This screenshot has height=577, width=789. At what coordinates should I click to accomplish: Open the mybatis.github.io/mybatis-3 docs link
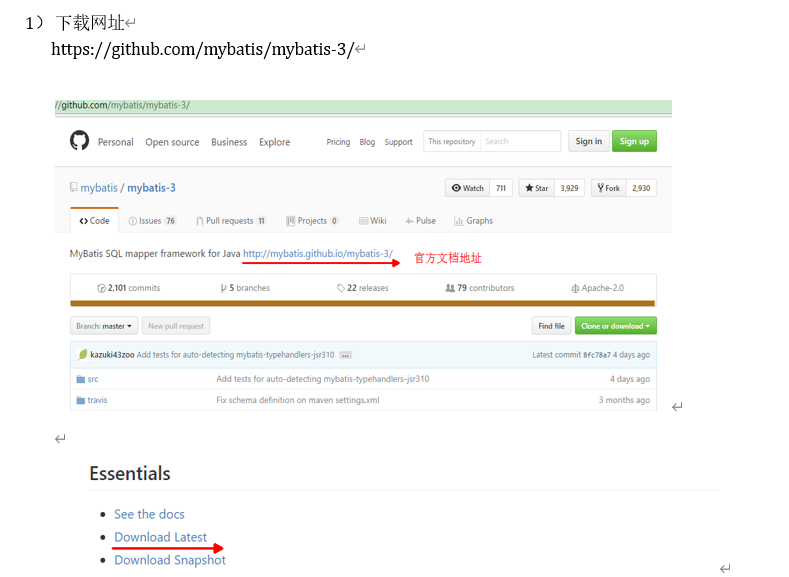click(318, 254)
